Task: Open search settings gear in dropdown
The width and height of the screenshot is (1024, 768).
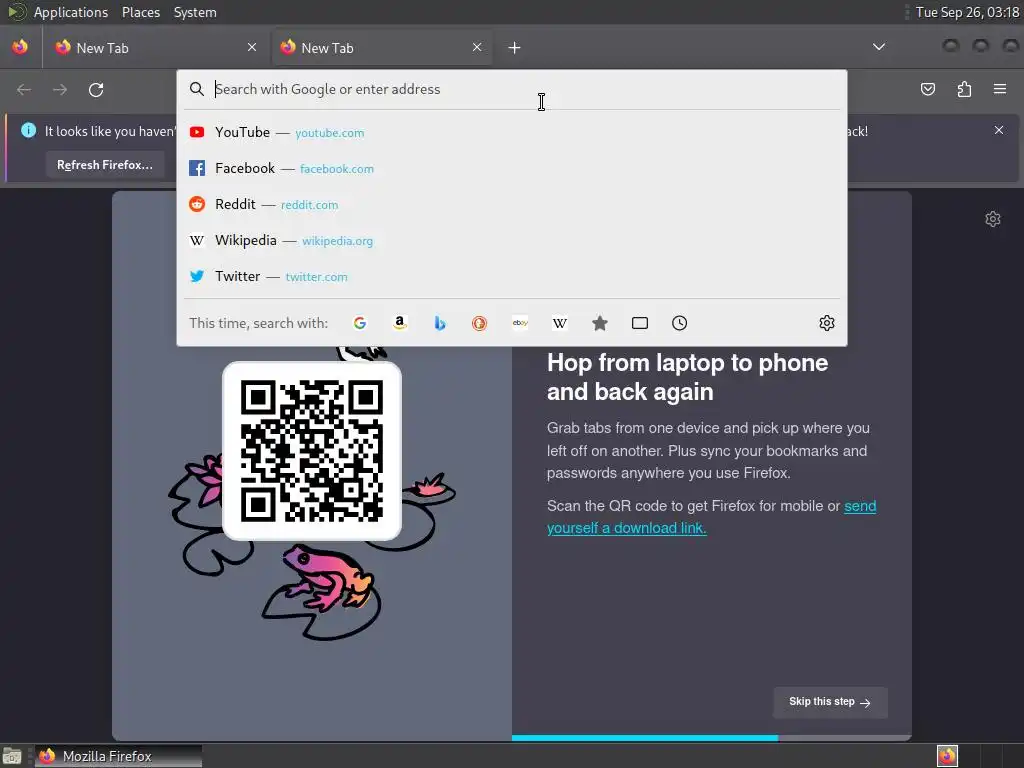Action: tap(827, 323)
